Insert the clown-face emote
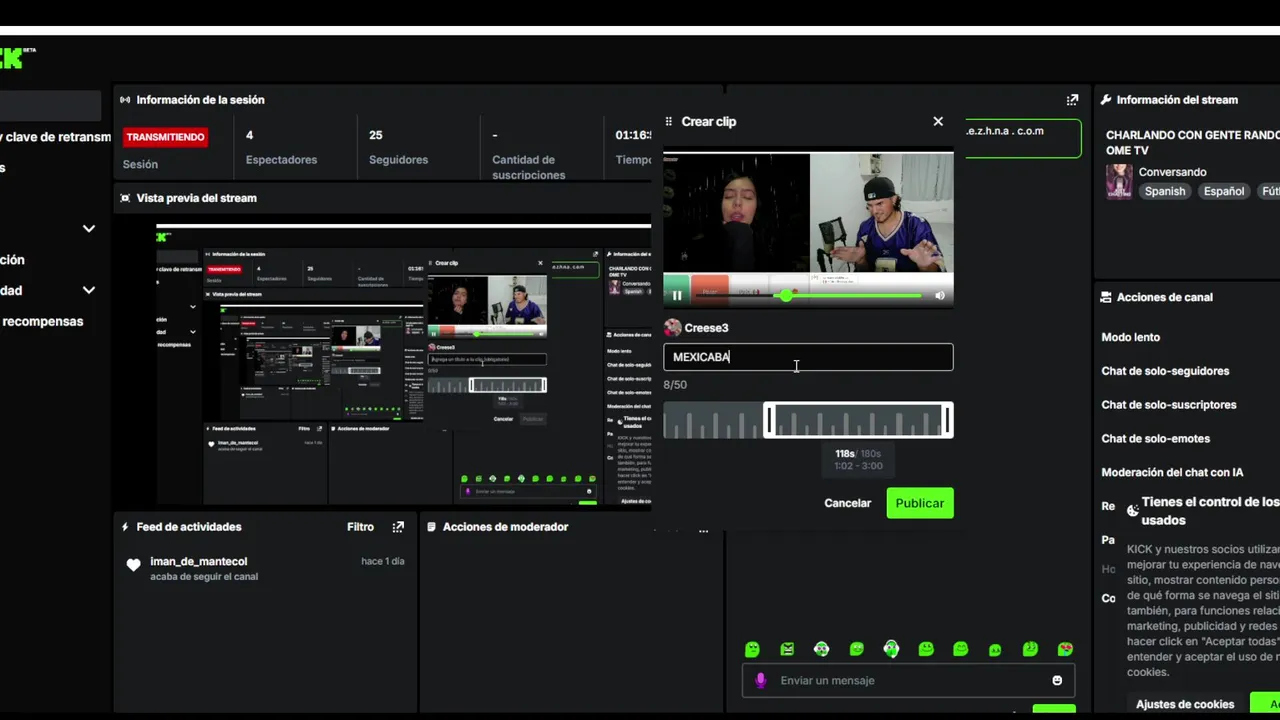This screenshot has width=1280, height=720. coord(822,649)
